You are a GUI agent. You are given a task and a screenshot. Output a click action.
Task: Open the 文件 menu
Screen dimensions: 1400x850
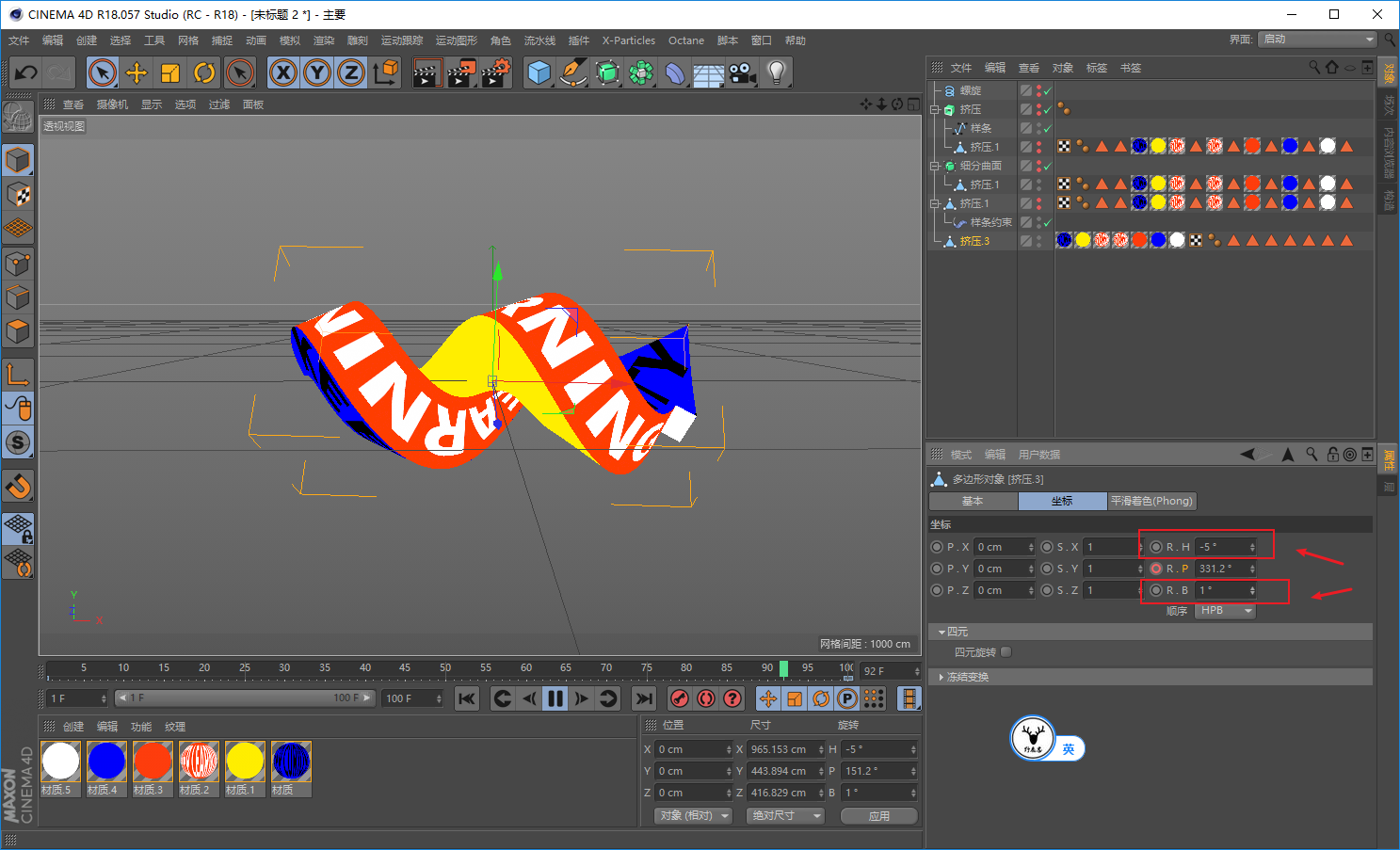tap(19, 40)
